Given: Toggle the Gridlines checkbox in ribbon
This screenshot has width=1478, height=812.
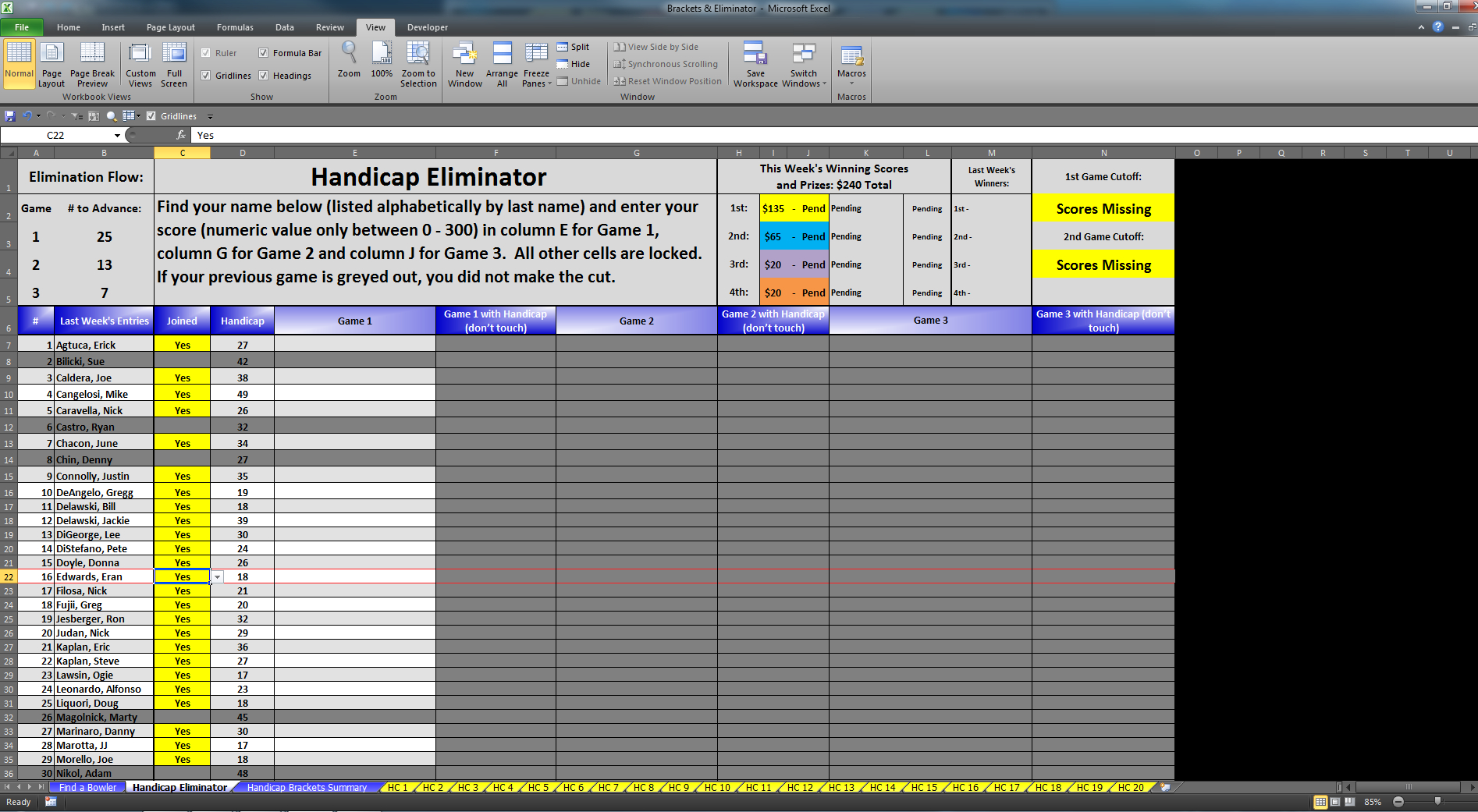Looking at the screenshot, I should point(206,76).
